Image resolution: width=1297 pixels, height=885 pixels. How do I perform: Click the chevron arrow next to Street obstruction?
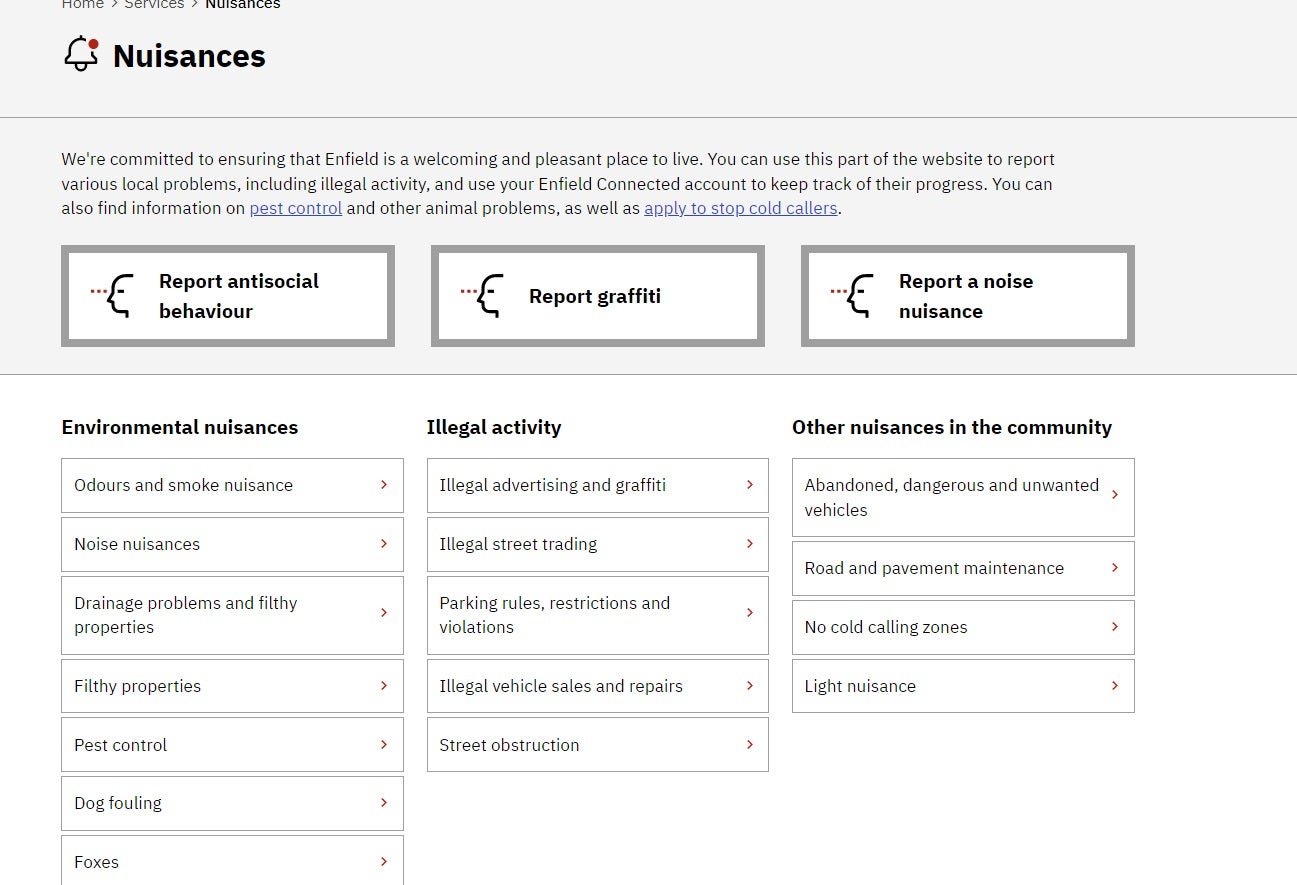coord(749,744)
